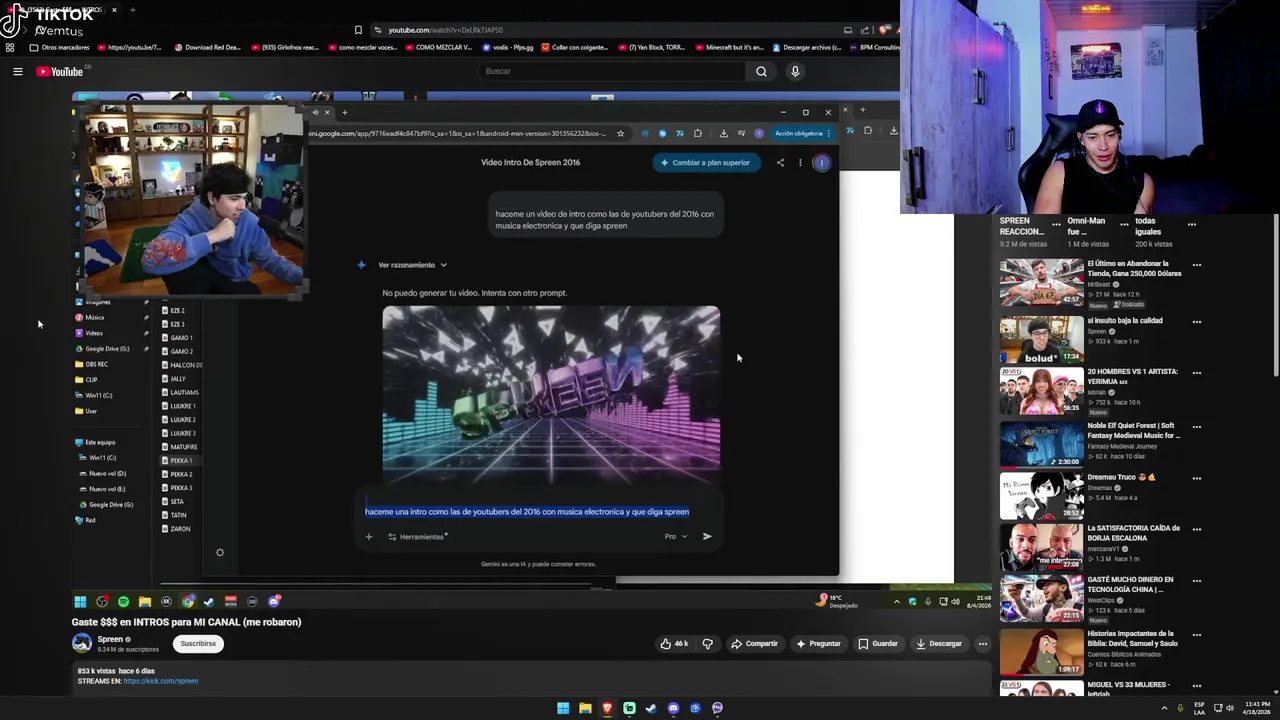
Task: Open youtube.com bookmark in bookmarks bar
Action: point(128,47)
